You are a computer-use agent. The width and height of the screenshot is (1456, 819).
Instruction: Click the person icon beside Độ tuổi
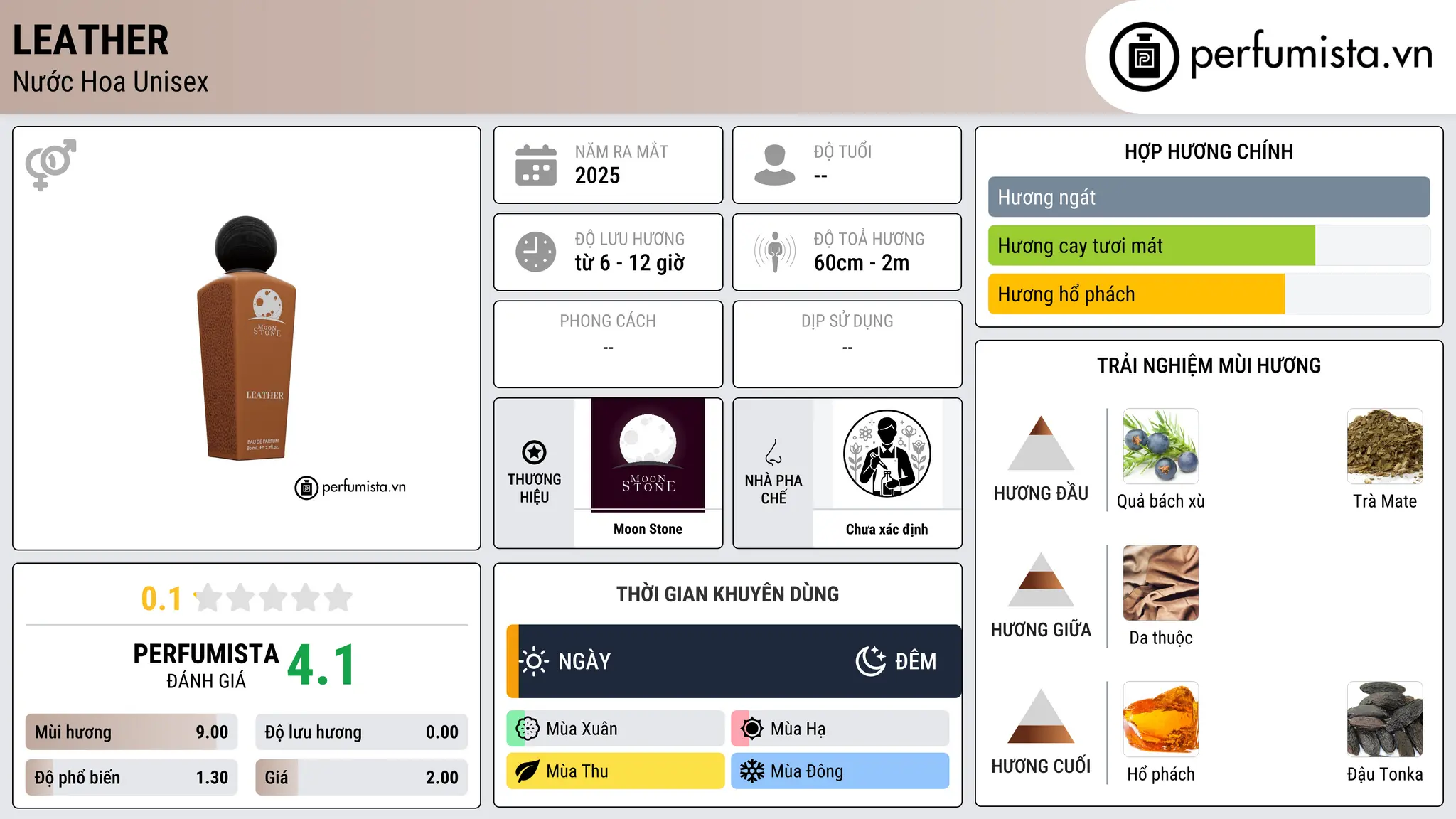(774, 165)
